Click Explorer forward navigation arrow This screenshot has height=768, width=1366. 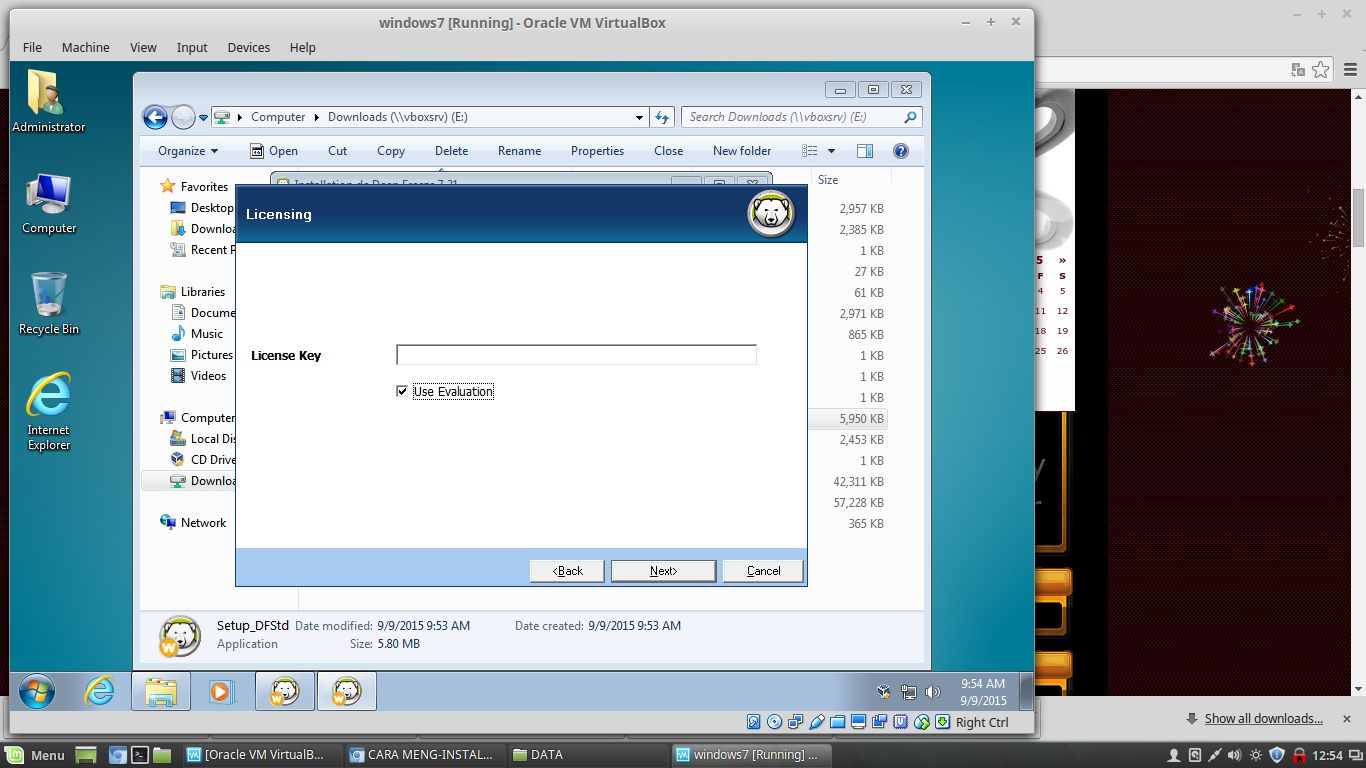[183, 117]
